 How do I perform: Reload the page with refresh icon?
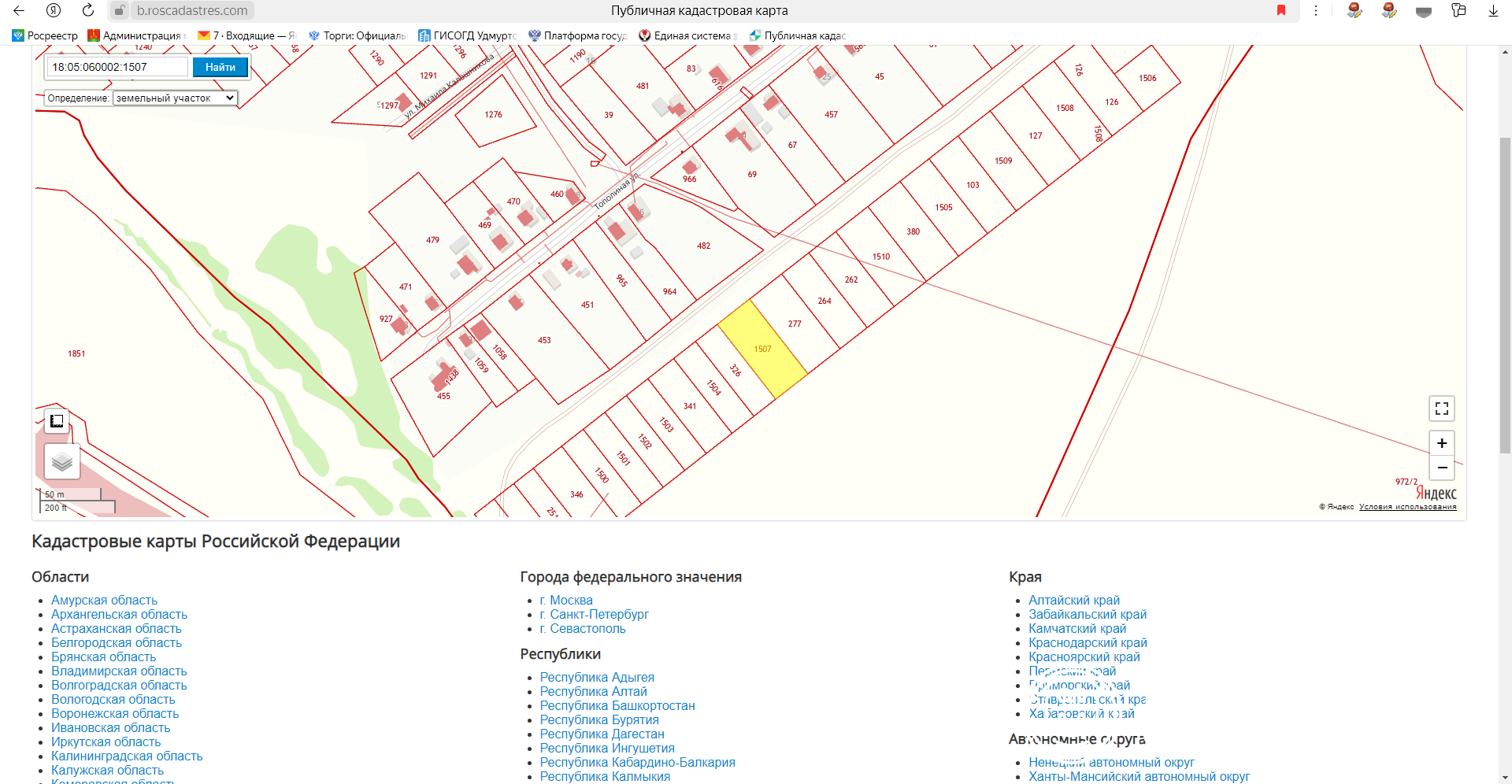(88, 10)
